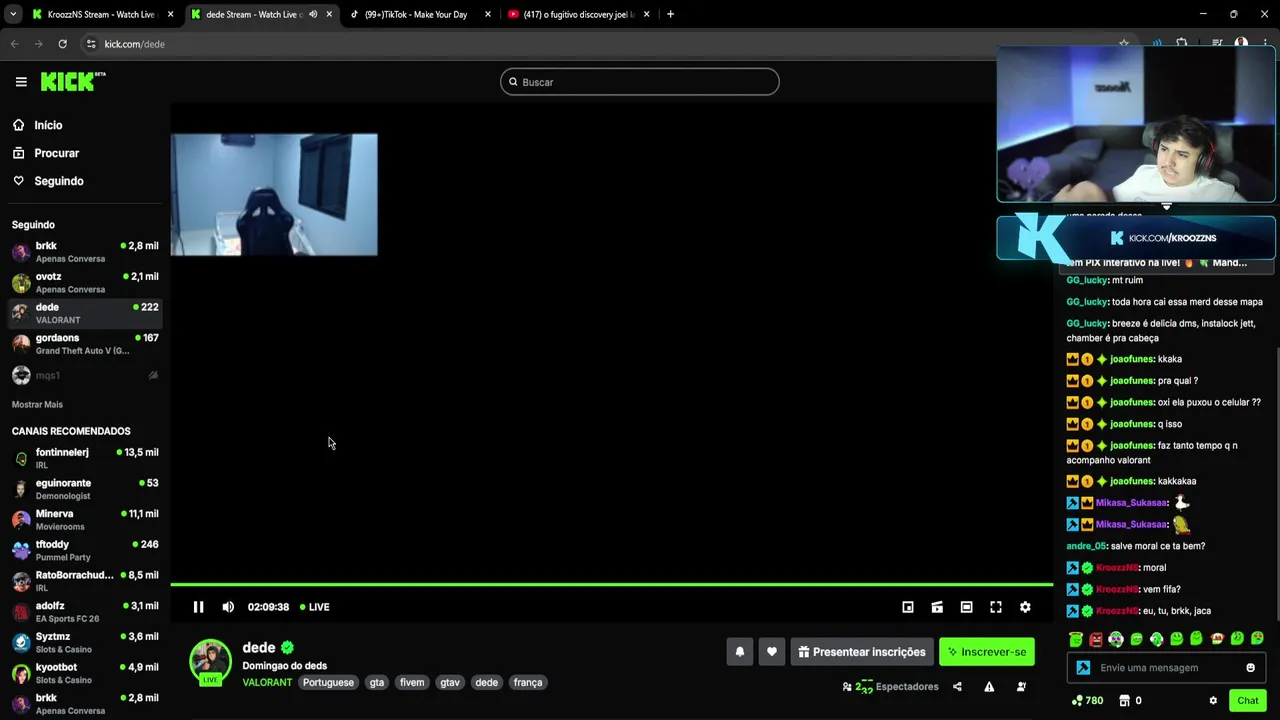Screen dimensions: 1280x720
Task: Click the Portuguese language tag
Action: (x=328, y=683)
